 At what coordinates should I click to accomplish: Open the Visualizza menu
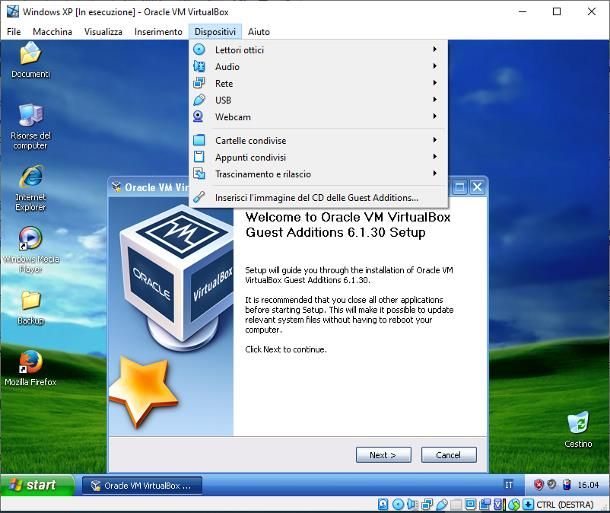click(x=103, y=32)
